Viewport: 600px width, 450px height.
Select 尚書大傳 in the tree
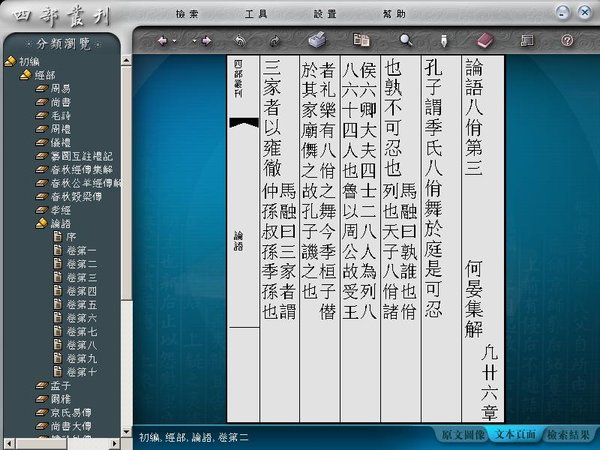(71, 426)
